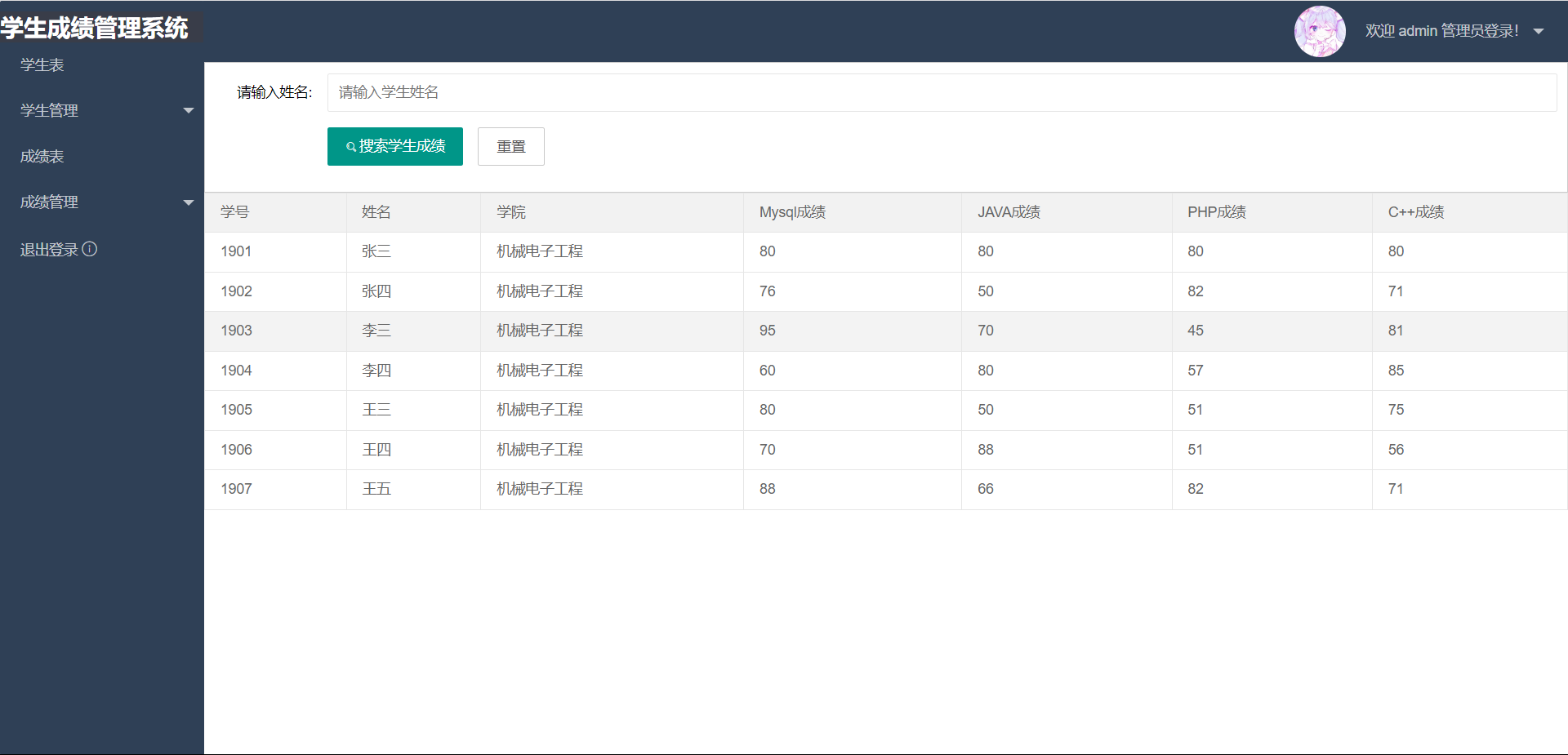Click PHP score 45 for 李三
This screenshot has width=1568, height=755.
1196,331
